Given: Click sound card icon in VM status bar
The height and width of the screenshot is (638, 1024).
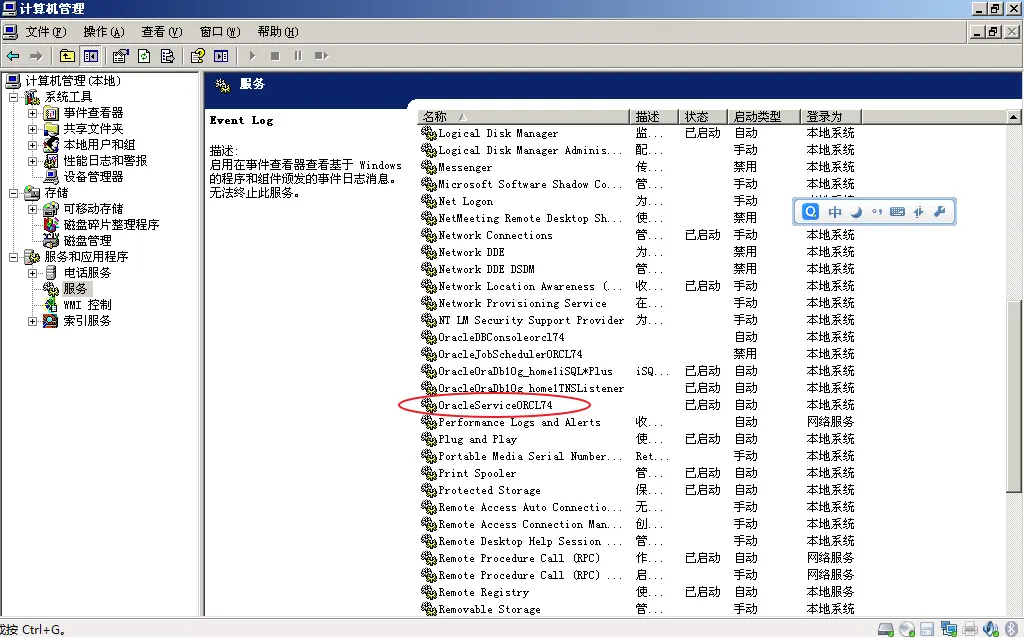Looking at the screenshot, I should pos(991,630).
